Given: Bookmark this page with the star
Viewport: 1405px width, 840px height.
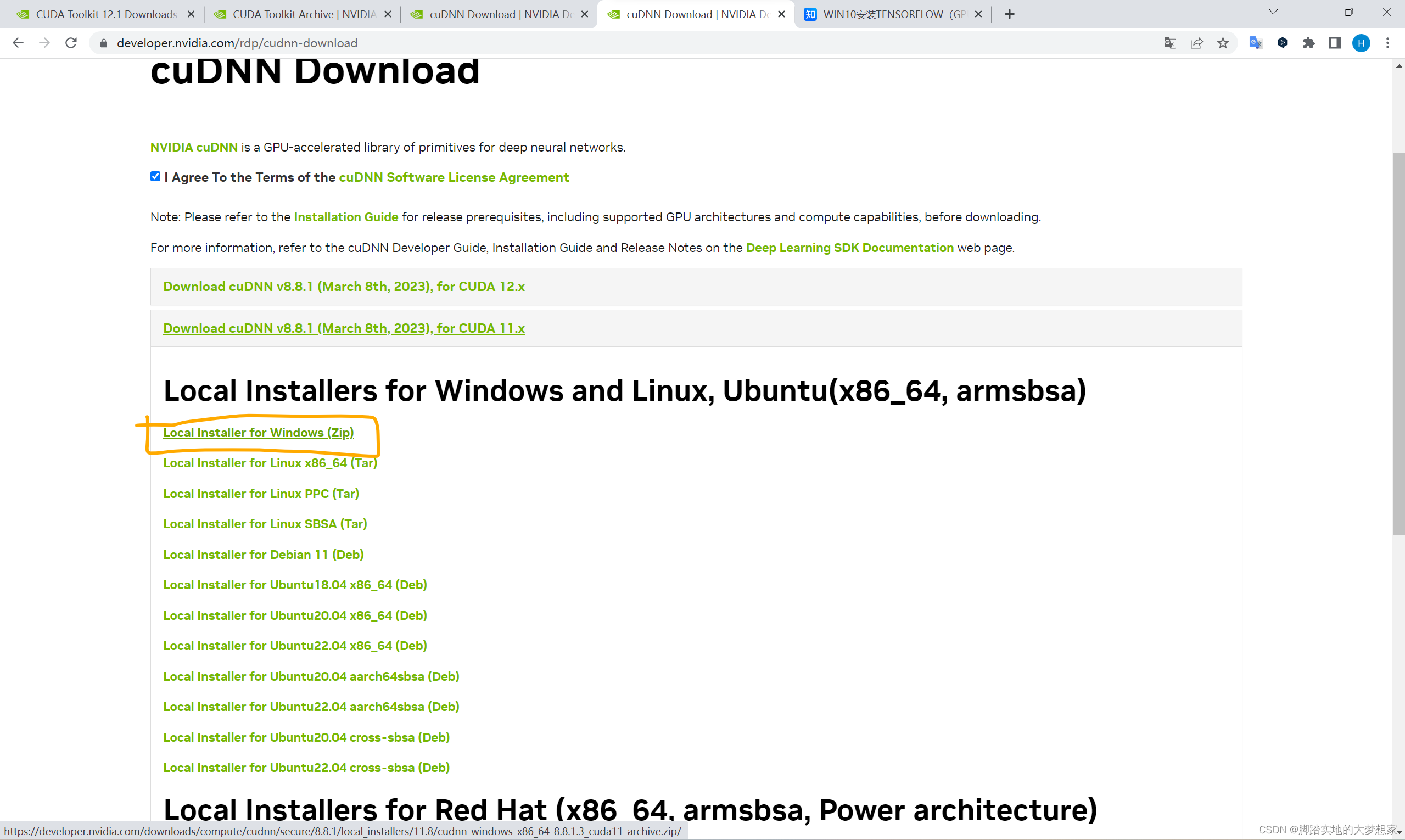Looking at the screenshot, I should click(1223, 43).
